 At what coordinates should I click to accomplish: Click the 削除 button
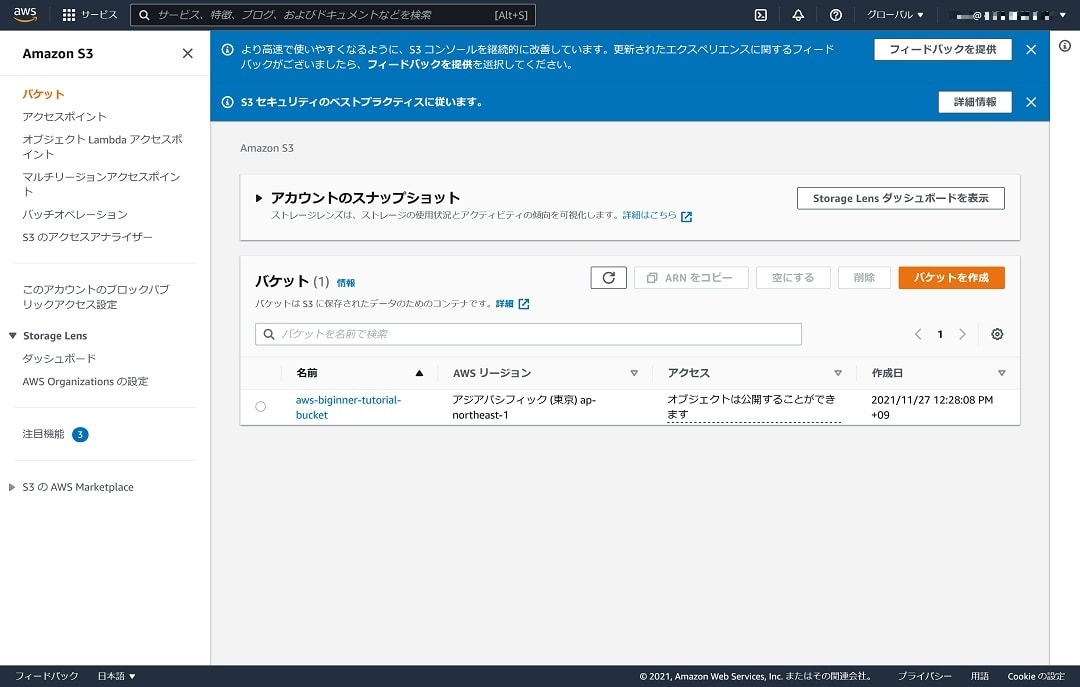tap(864, 278)
